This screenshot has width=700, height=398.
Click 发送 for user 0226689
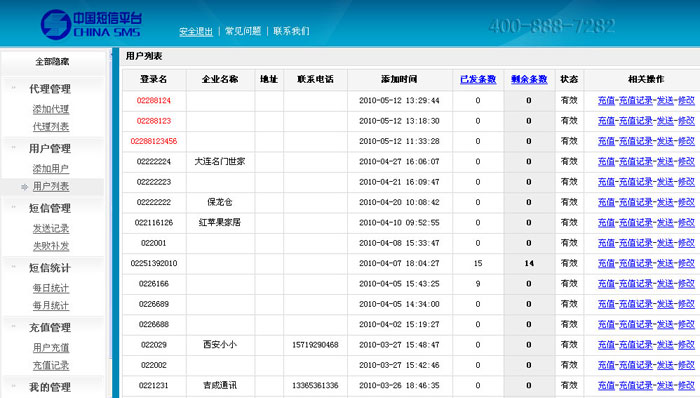coord(665,304)
